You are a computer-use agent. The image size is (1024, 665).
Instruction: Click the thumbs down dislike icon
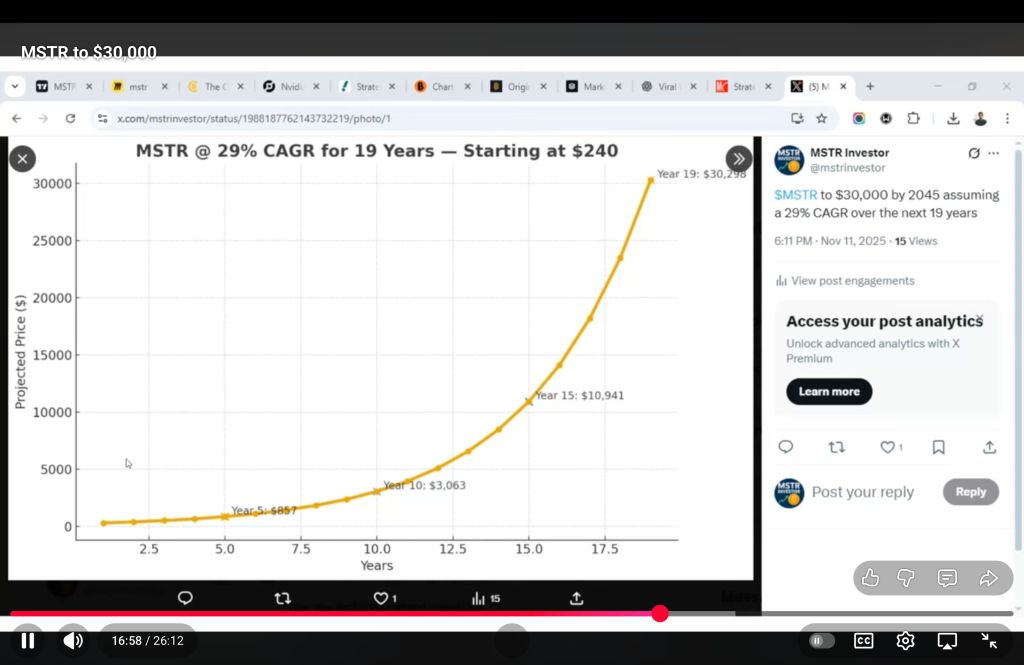[x=906, y=578]
